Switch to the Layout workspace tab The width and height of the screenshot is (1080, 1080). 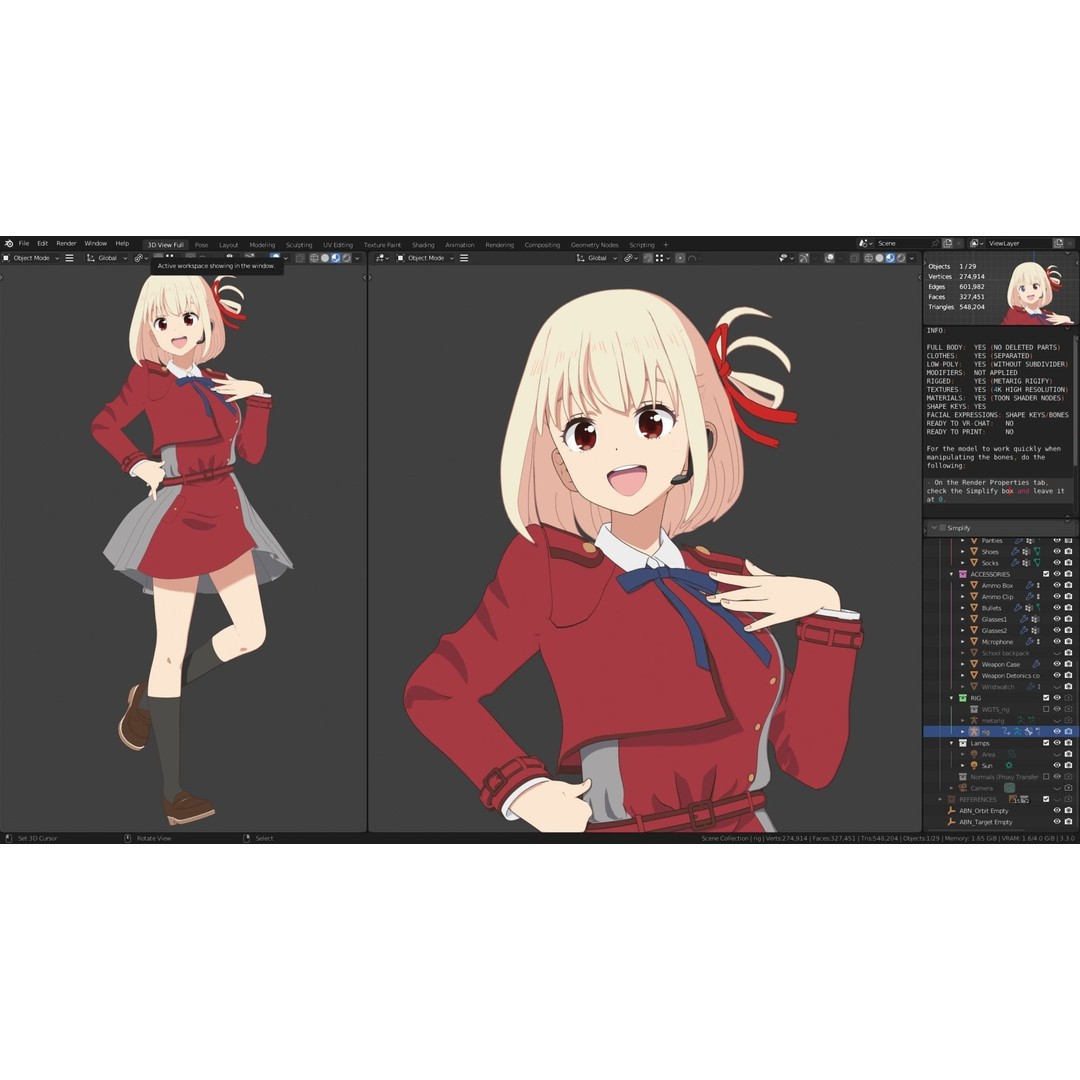coord(229,245)
